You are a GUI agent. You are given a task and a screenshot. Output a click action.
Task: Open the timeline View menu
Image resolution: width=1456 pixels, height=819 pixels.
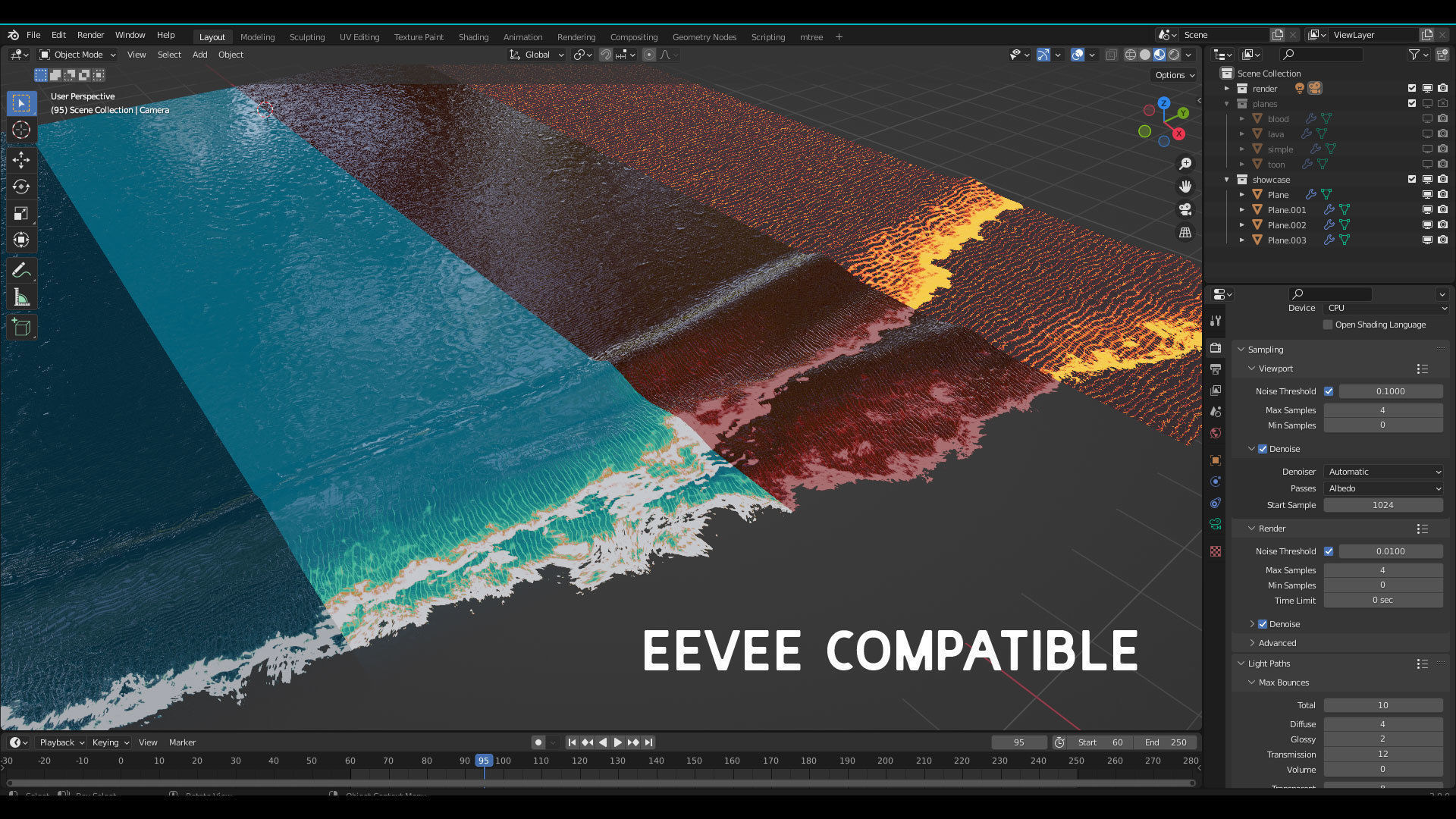point(148,742)
